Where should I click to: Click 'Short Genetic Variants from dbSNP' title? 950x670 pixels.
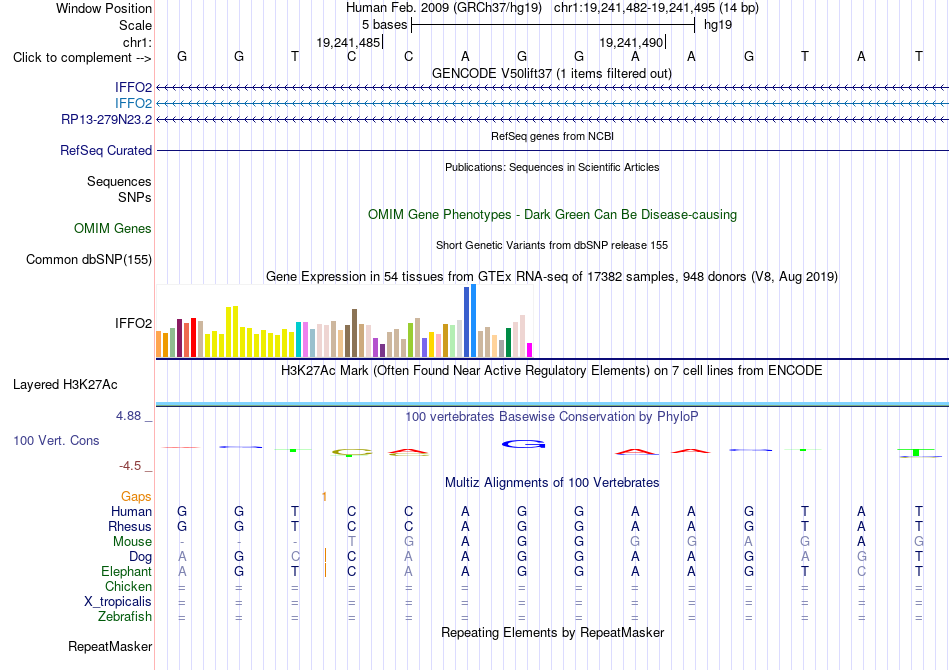point(552,245)
